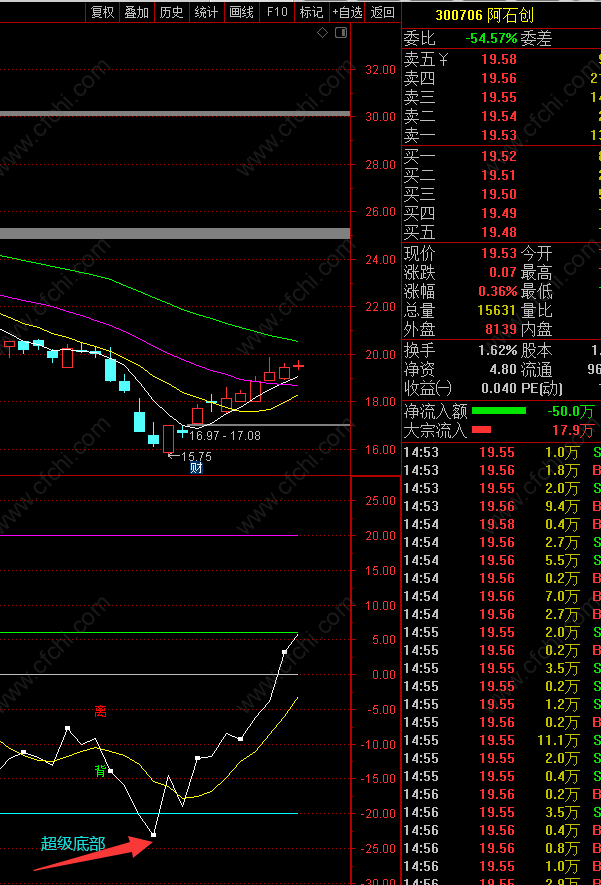Screen dimensions: 601x885
Task: Click the 换手 value 1.62%
Action: 498,351
